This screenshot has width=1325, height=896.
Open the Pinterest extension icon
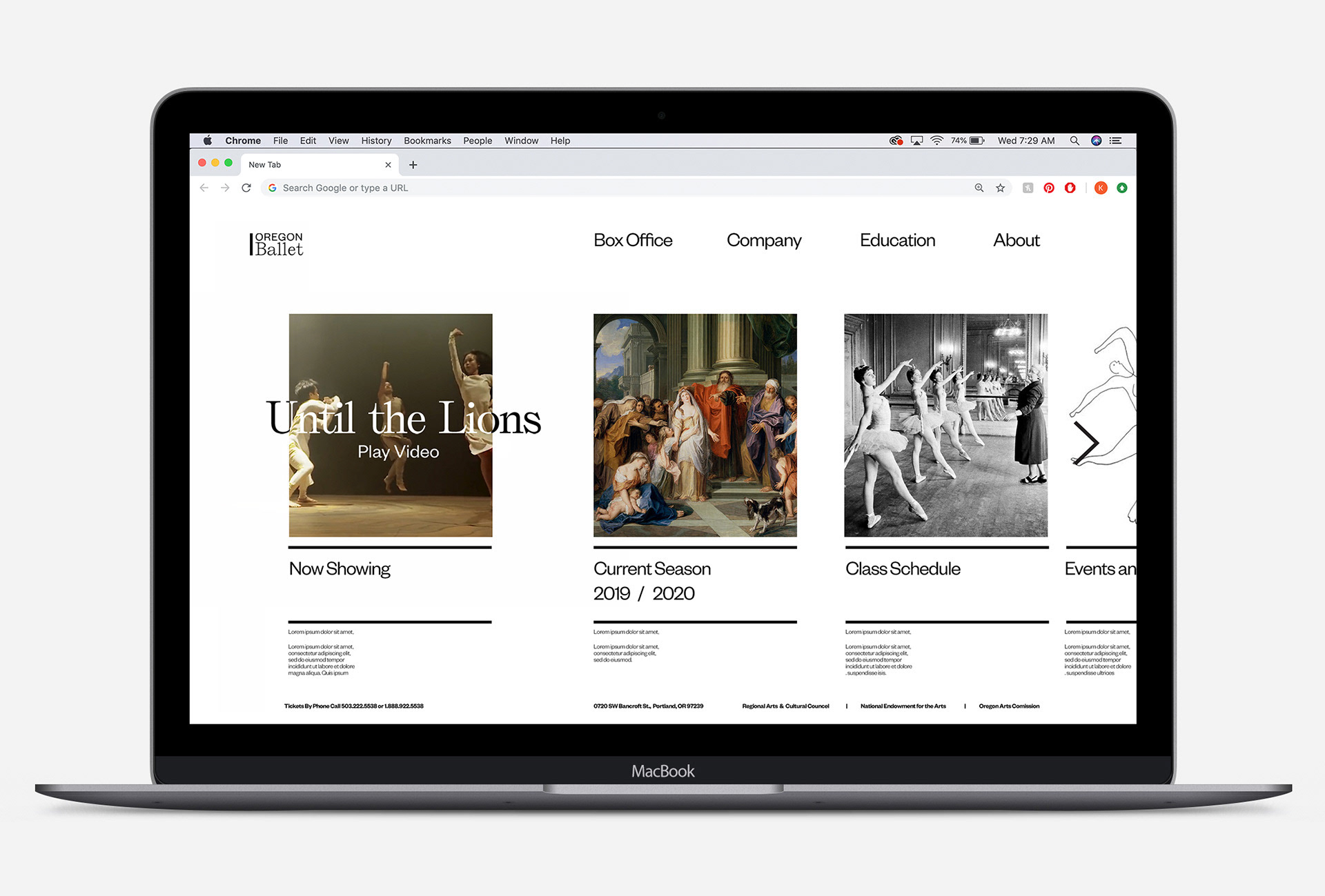click(x=1049, y=188)
